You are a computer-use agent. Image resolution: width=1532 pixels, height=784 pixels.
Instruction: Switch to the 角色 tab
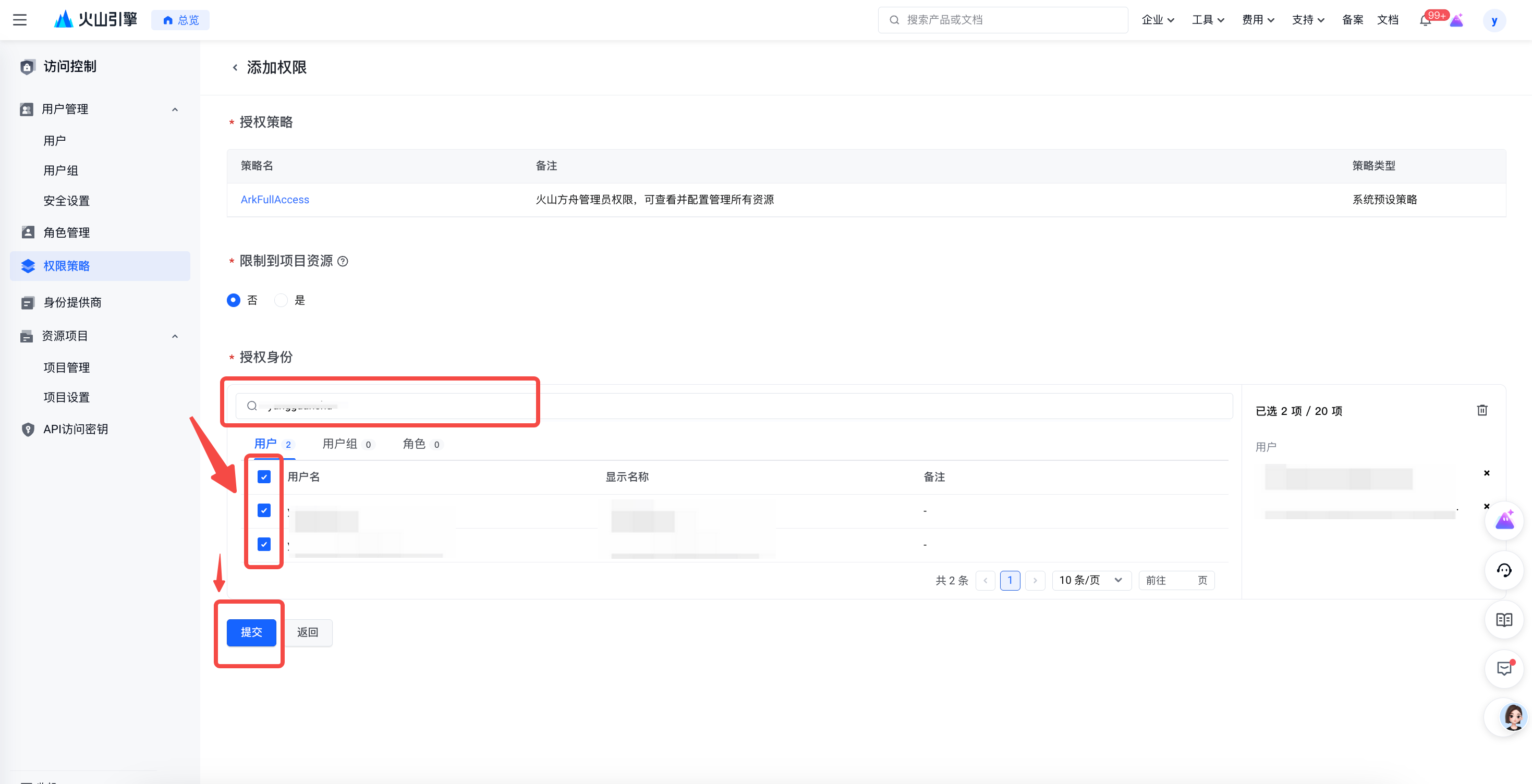(415, 444)
